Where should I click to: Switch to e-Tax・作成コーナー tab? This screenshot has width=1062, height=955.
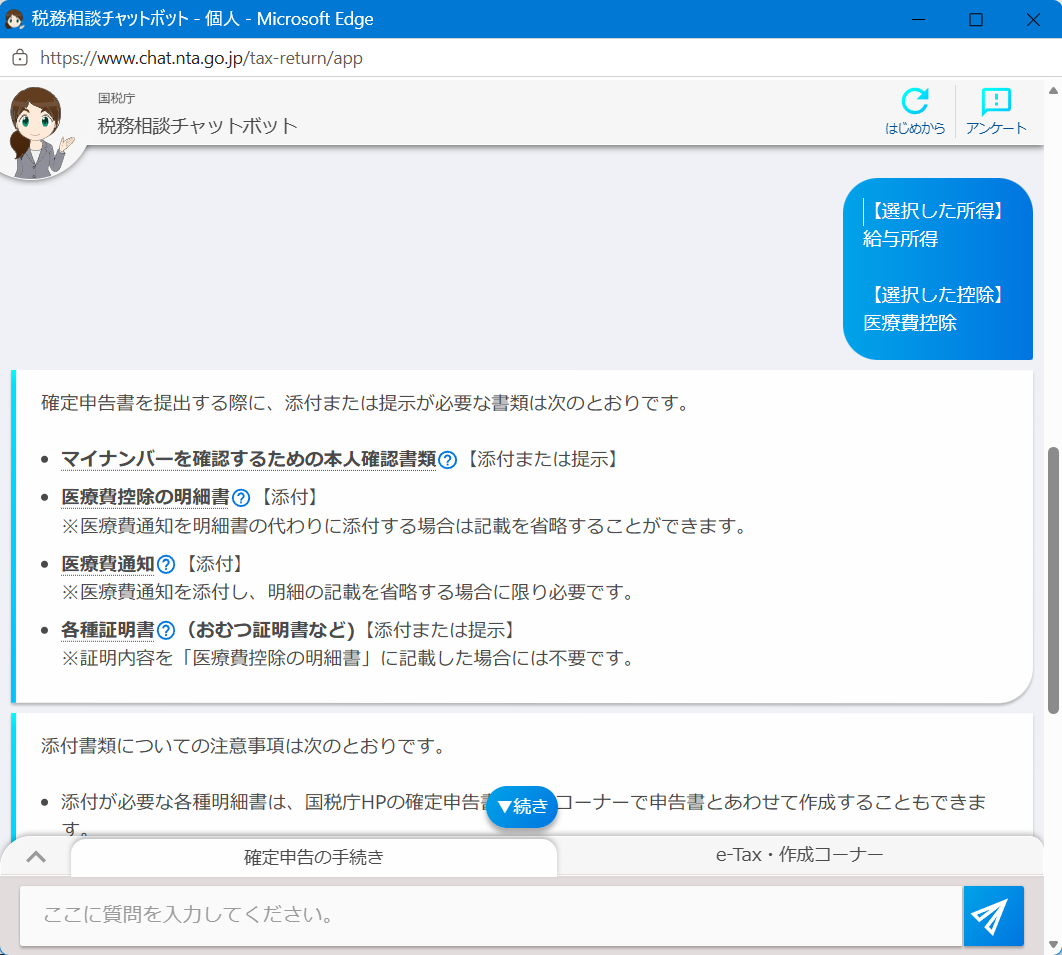click(799, 855)
